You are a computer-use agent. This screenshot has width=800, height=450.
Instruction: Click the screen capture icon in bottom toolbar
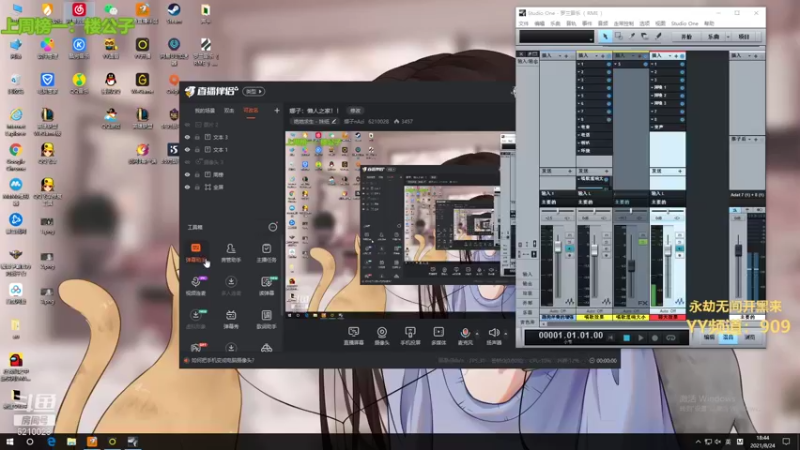[353, 332]
